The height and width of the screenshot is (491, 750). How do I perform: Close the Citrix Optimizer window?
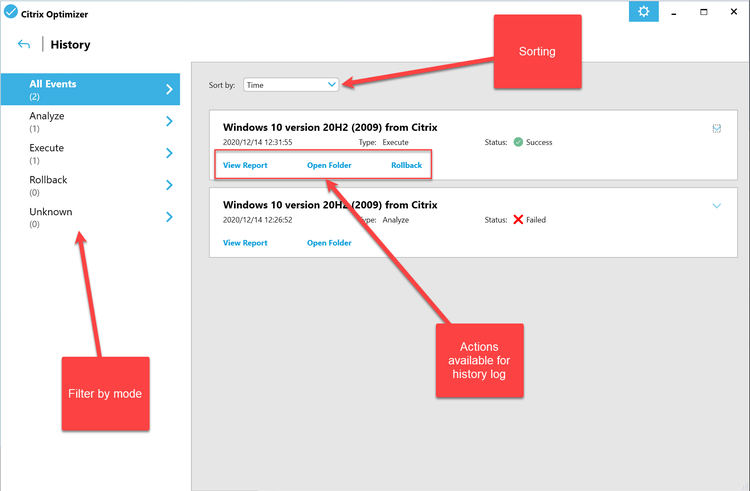point(734,11)
